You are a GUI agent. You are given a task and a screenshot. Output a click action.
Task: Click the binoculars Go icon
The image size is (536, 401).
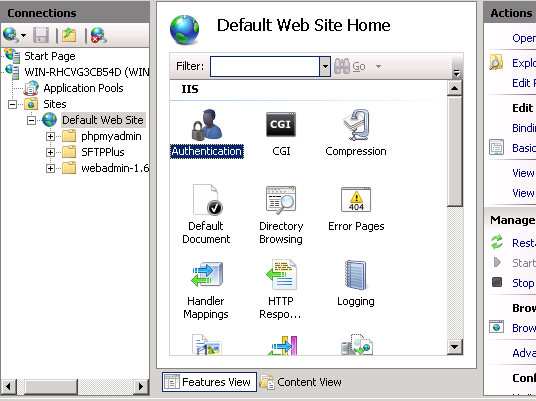pos(341,66)
